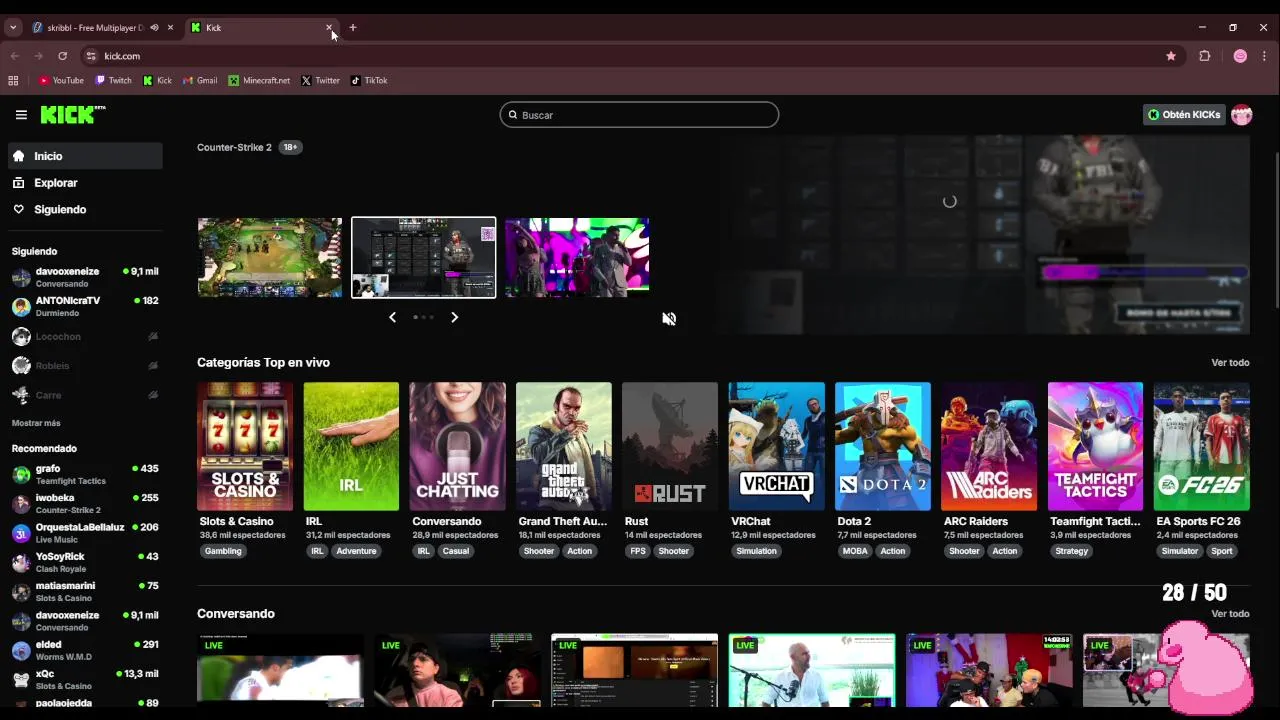
Task: Unmute the featured stream preview
Action: pos(669,318)
